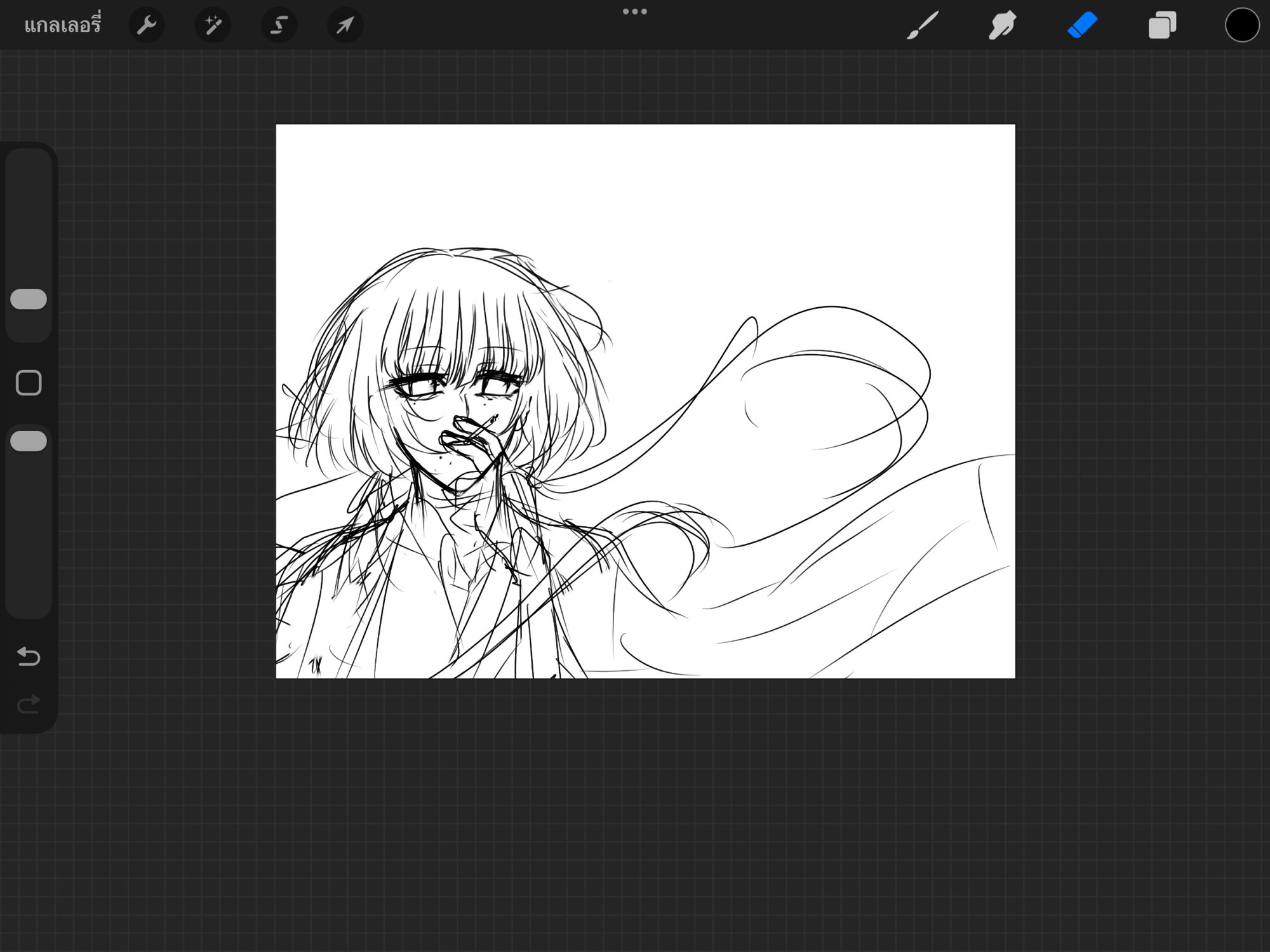Open the three-dots menu at top center
The height and width of the screenshot is (952, 1270).
(635, 11)
